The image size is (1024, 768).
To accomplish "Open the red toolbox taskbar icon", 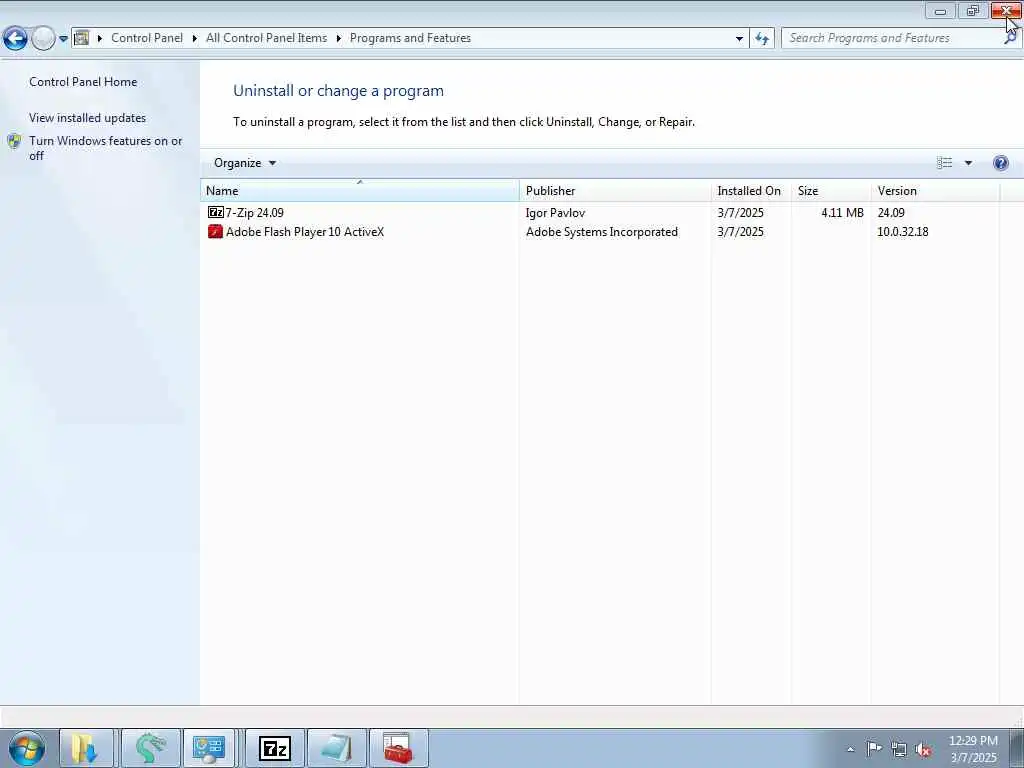I will click(398, 748).
